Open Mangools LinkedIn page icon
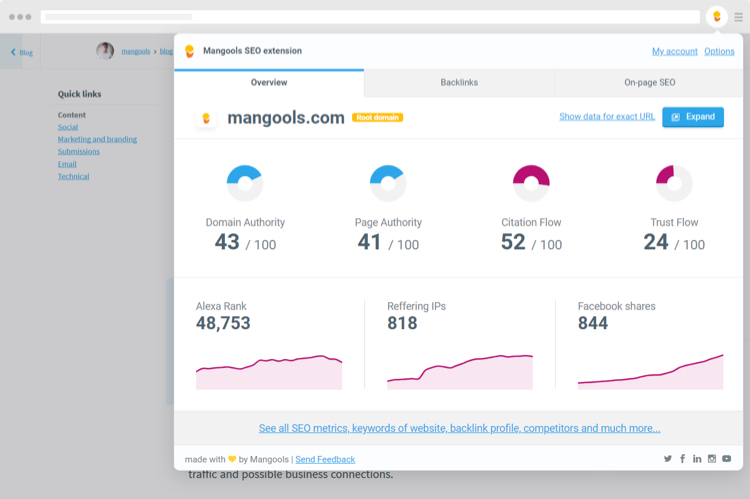Image resolution: width=750 pixels, height=499 pixels. (697, 459)
